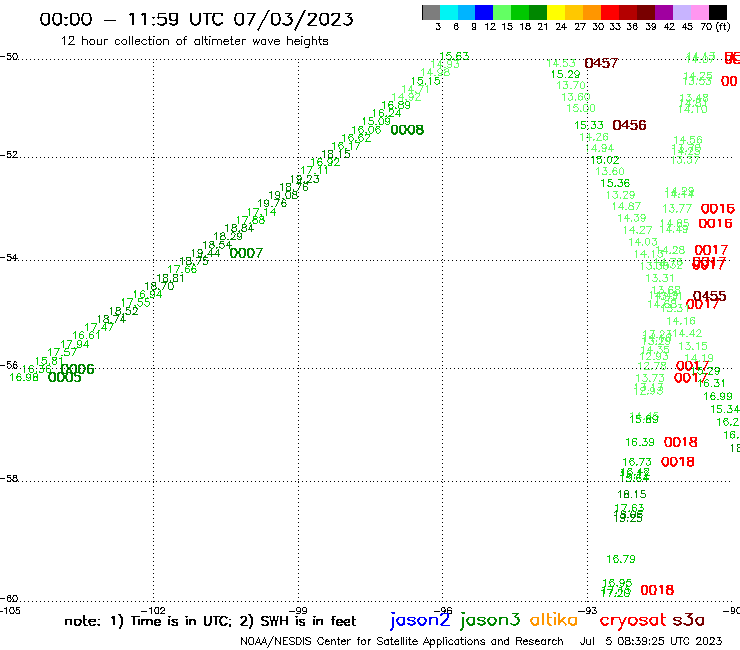This screenshot has height=650, width=740.
Task: Click the wave height value 17.66
Action: (x=182, y=270)
